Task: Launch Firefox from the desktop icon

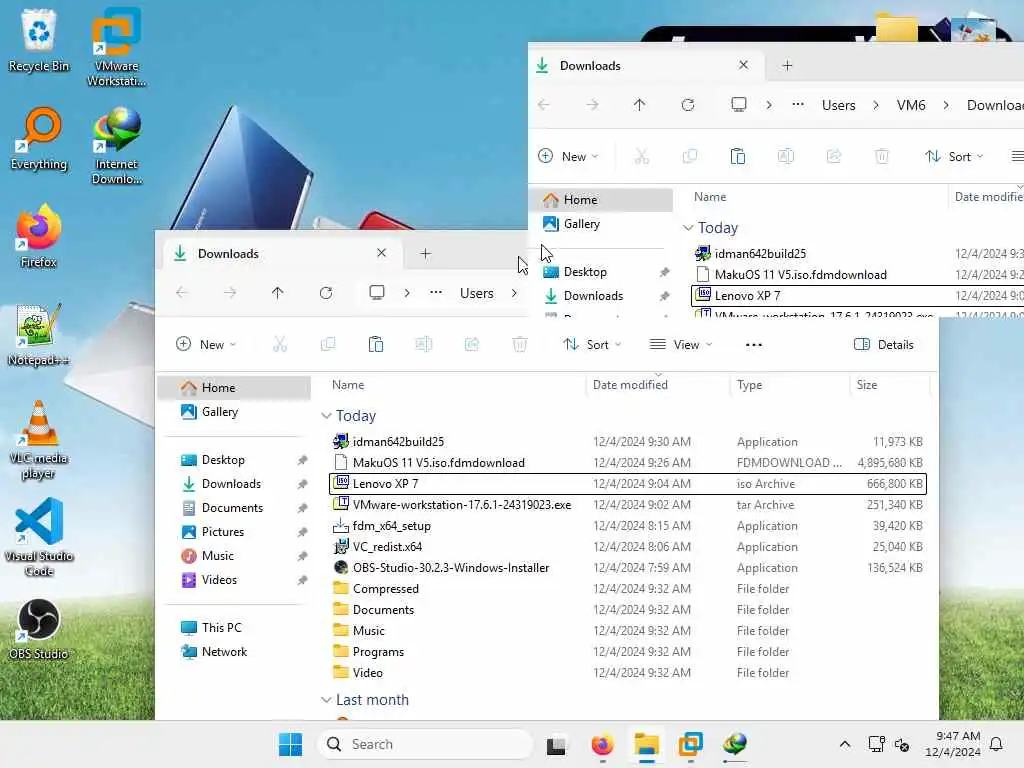Action: pyautogui.click(x=39, y=236)
